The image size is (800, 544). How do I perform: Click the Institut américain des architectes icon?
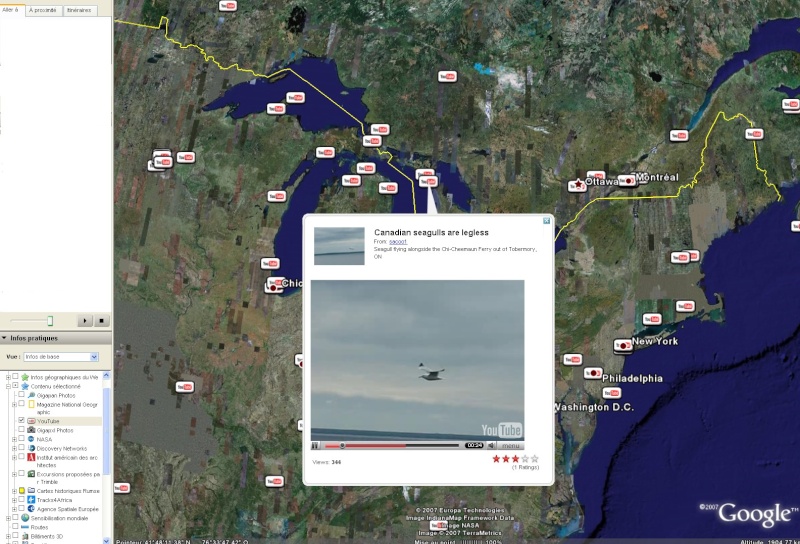tap(31, 457)
